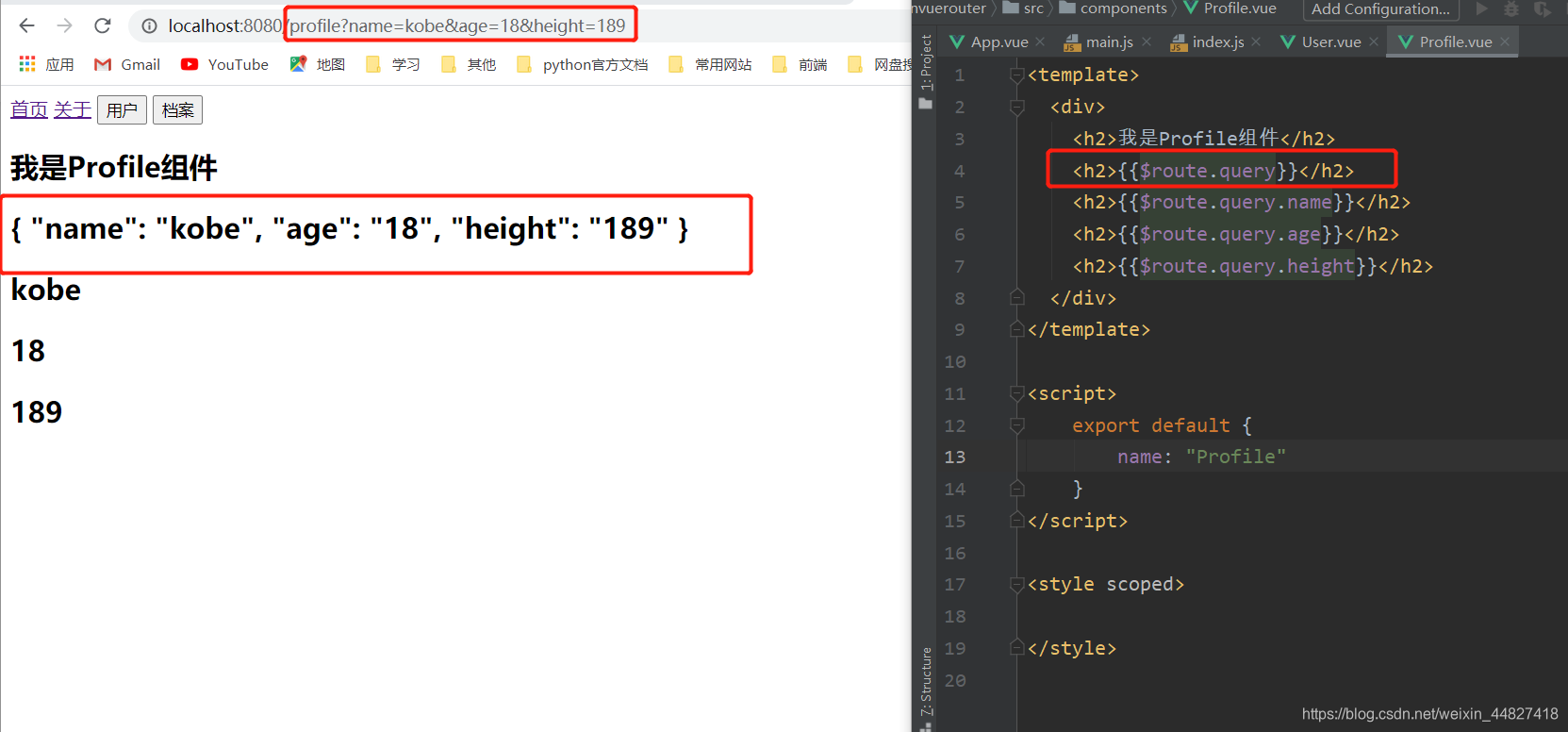The width and height of the screenshot is (1568, 732).
Task: Collapse the <style scoped> block at line 17
Action: coord(1016,585)
